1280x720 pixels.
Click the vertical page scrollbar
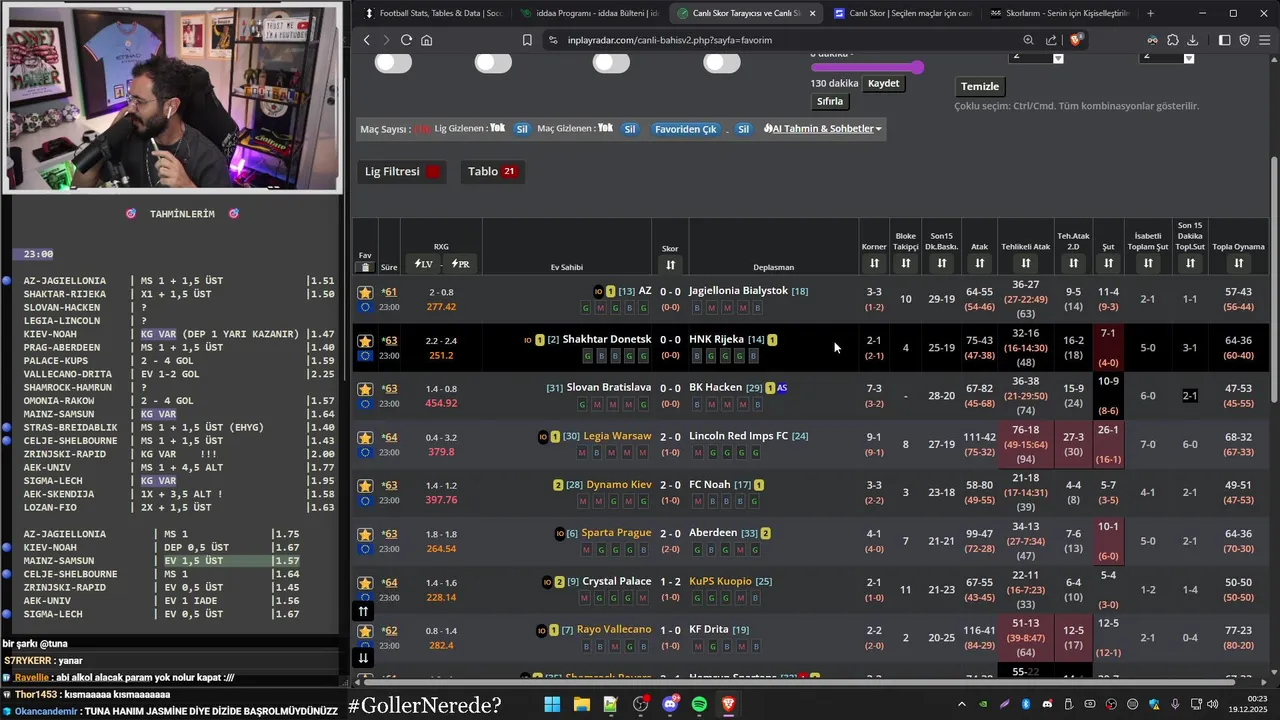click(x=1274, y=280)
